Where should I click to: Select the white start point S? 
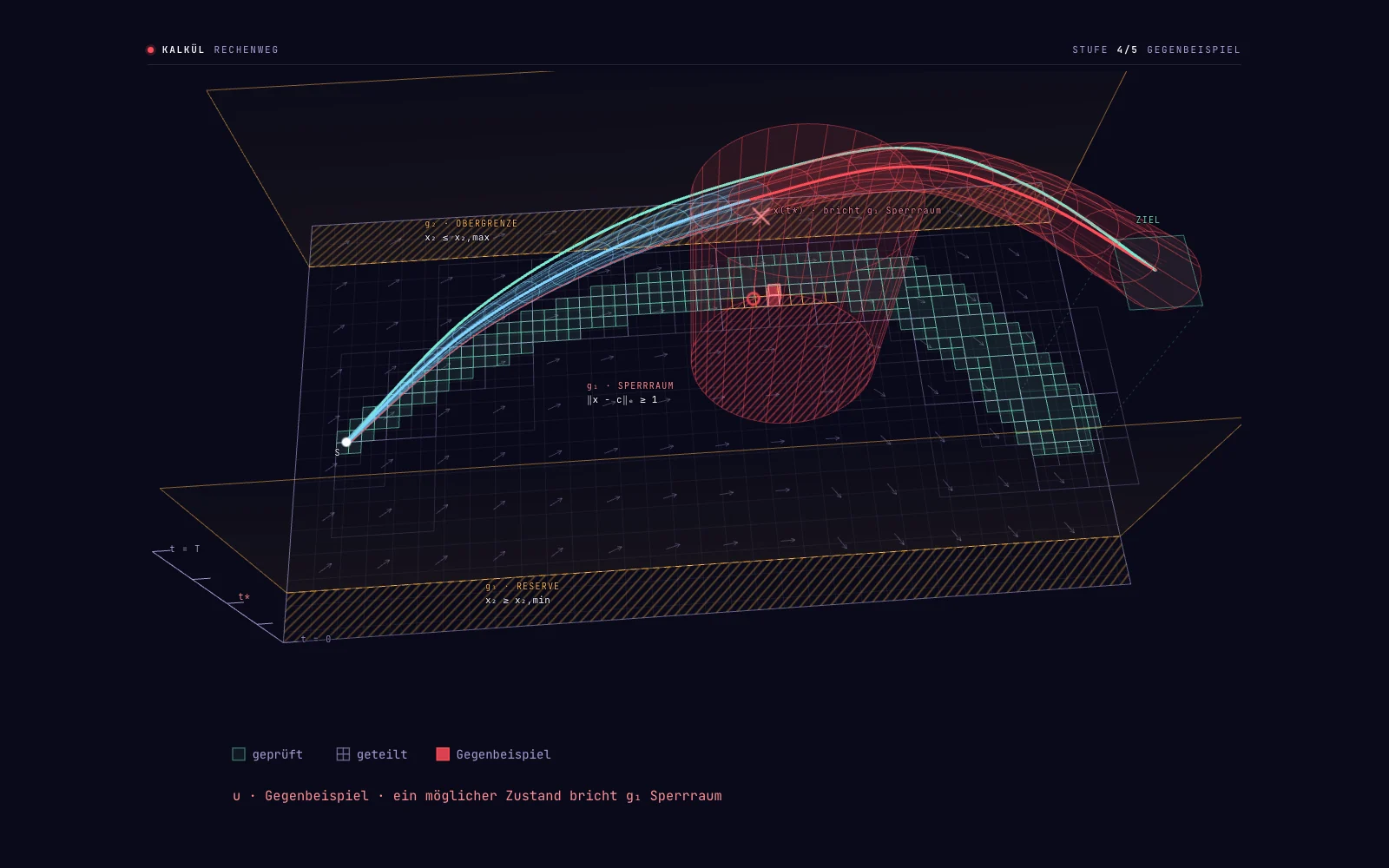tap(346, 442)
